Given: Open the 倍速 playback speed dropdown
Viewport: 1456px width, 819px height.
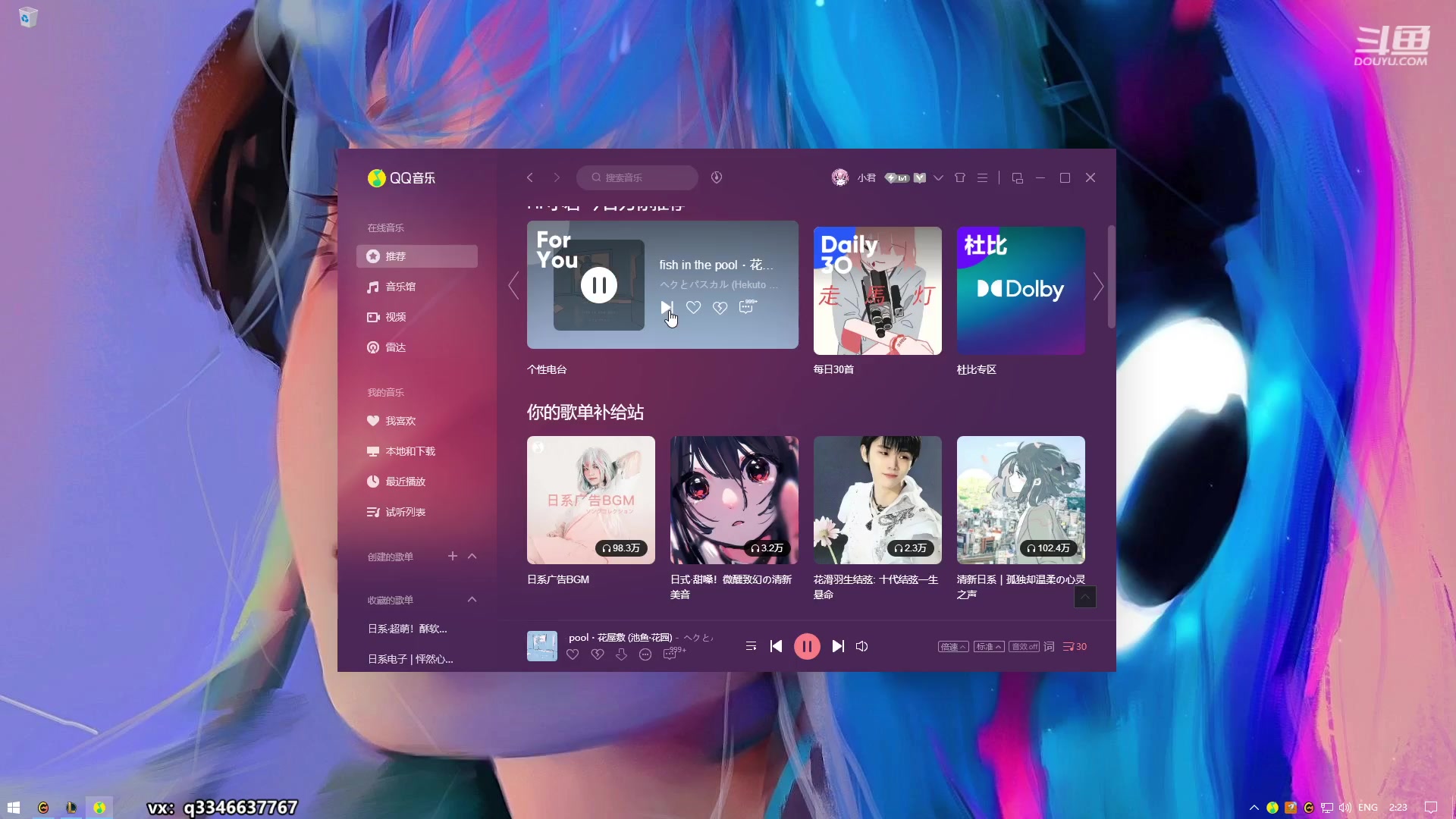Looking at the screenshot, I should click(952, 647).
